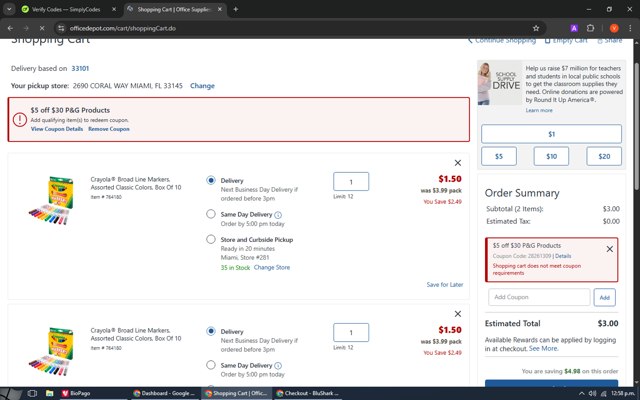640x400 pixels.
Task: Open the purple A extension
Action: pos(574,28)
